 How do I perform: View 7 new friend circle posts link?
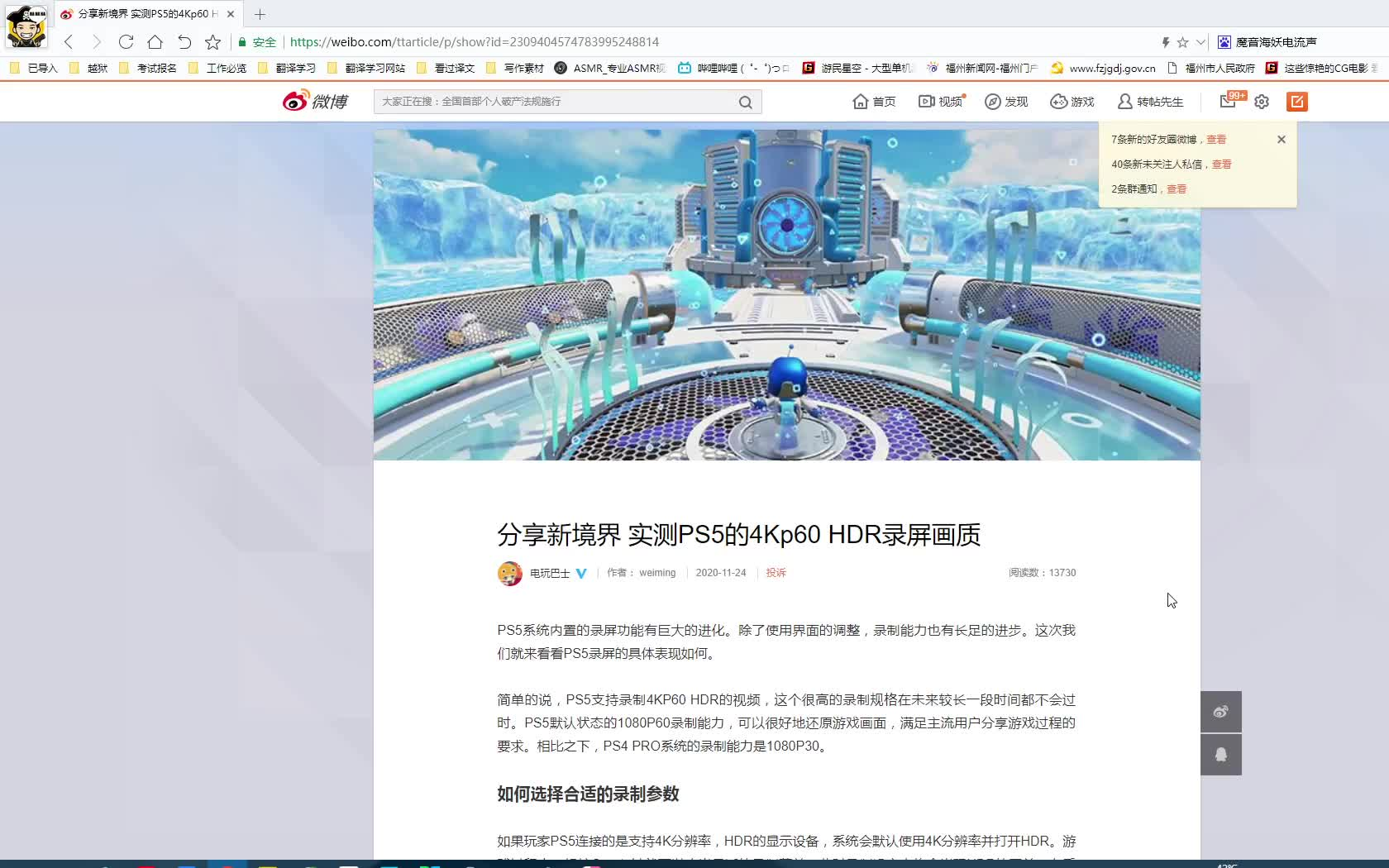pos(1216,140)
